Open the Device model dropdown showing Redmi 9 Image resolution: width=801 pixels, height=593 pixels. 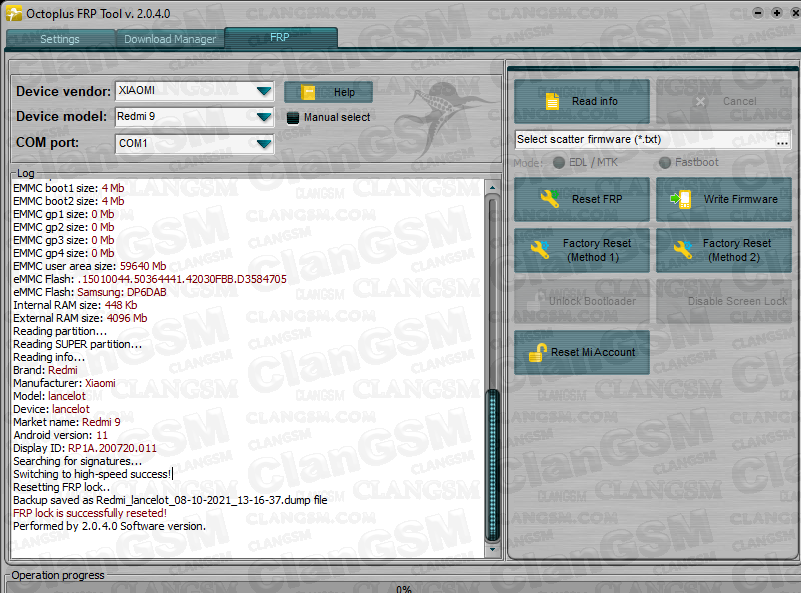pyautogui.click(x=194, y=117)
